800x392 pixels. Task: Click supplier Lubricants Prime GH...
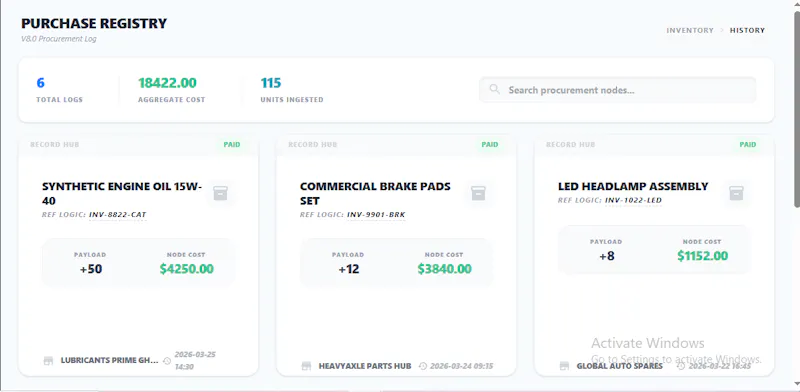110,360
